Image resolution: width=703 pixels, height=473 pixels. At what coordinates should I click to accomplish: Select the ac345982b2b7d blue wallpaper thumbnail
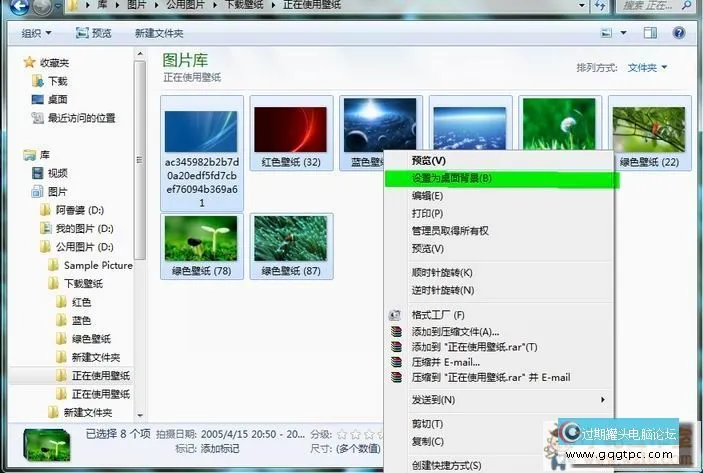click(x=202, y=153)
